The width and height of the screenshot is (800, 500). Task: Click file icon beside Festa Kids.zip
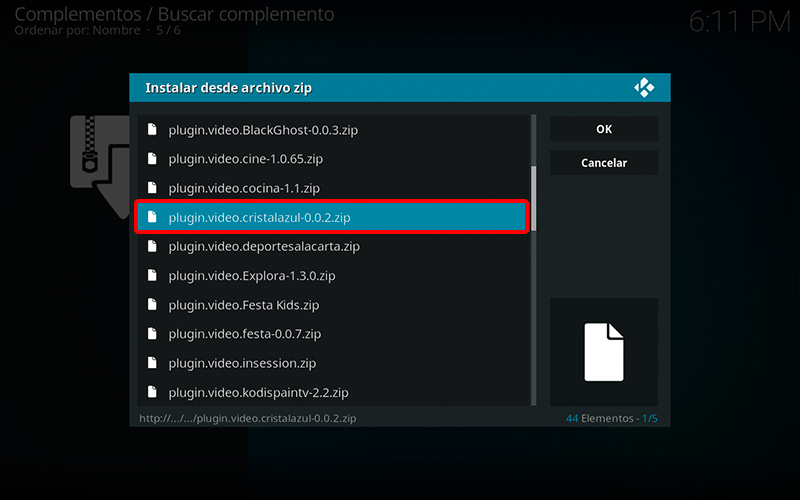(x=152, y=304)
